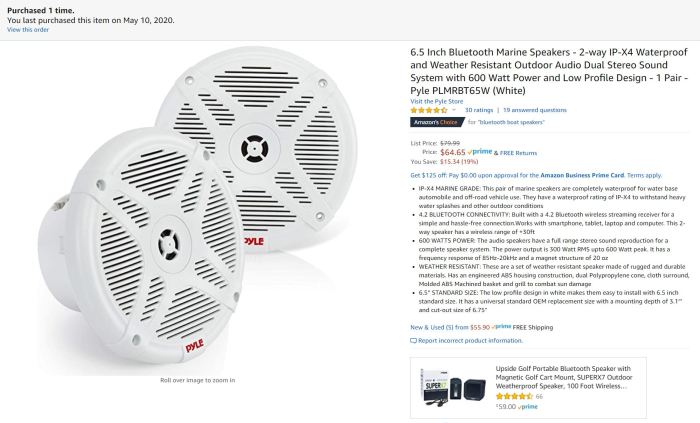The width and height of the screenshot is (700, 423).
Task: Open the 19 answered questions link
Action: [534, 110]
